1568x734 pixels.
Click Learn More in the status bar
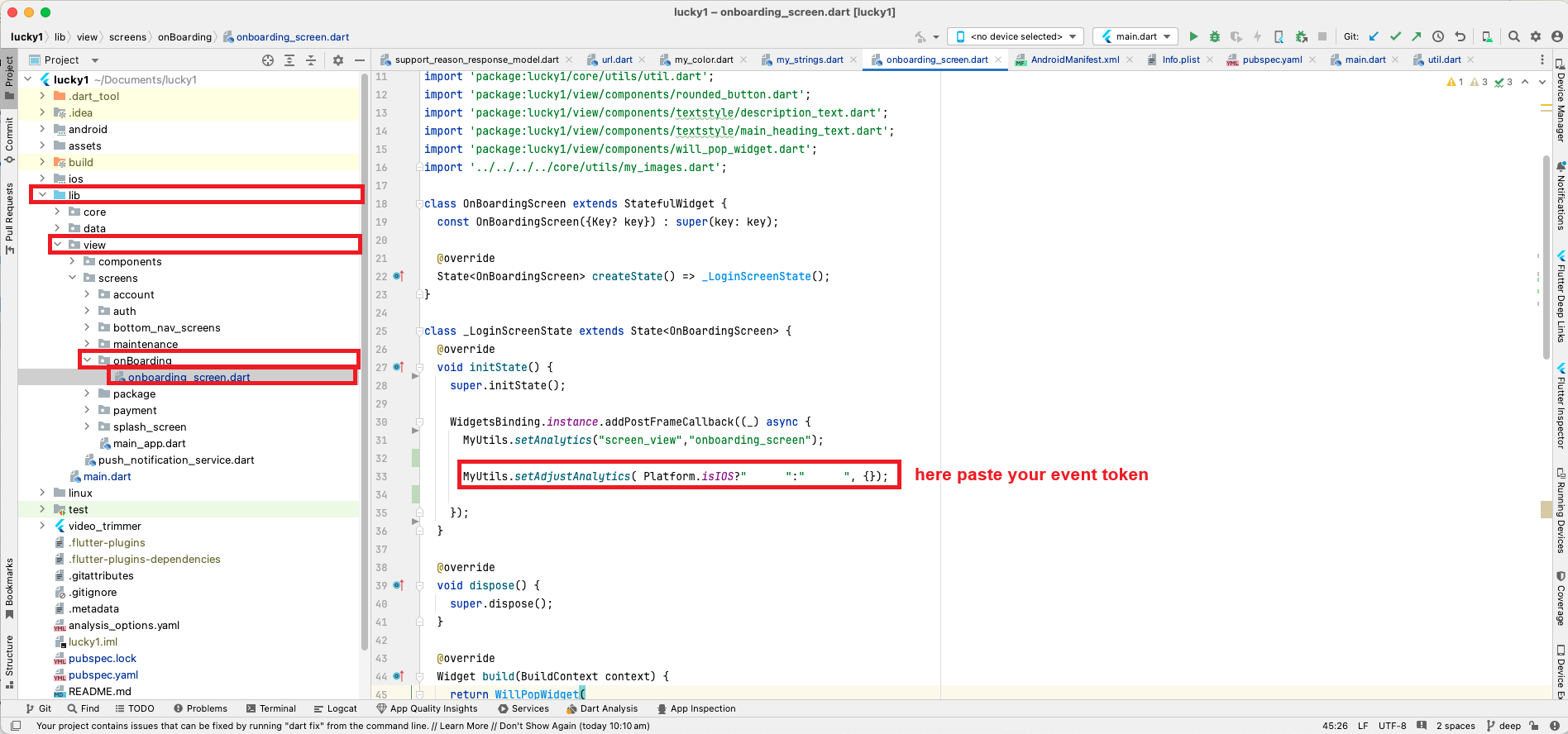click(463, 726)
